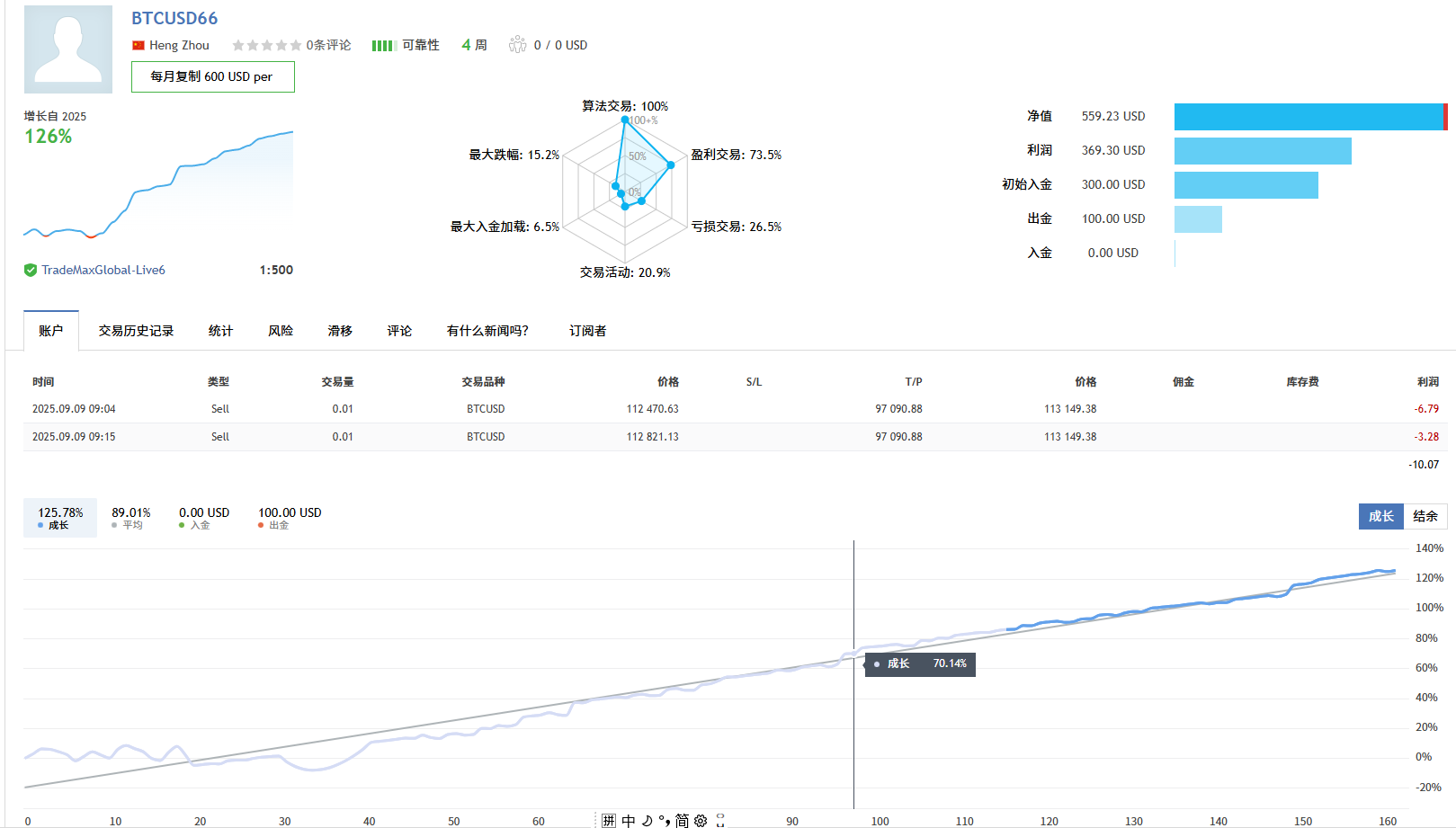Click the five-star rating row
Viewport: 1456px width, 828px height.
point(266,45)
